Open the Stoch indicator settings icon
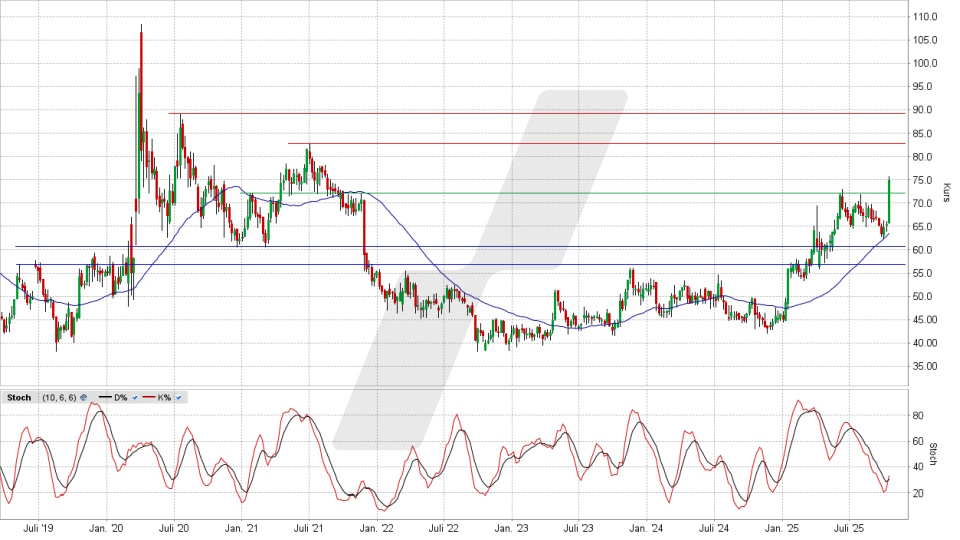 click(x=84, y=398)
